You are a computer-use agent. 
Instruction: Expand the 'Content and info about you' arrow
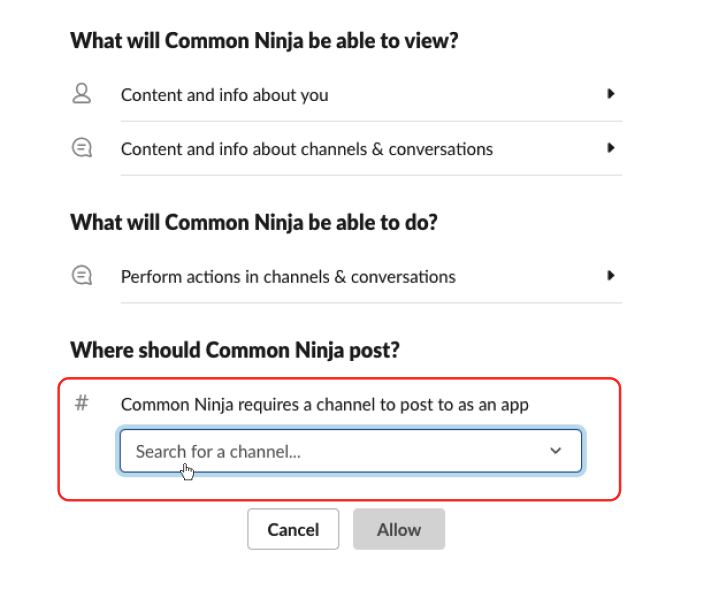(x=610, y=94)
